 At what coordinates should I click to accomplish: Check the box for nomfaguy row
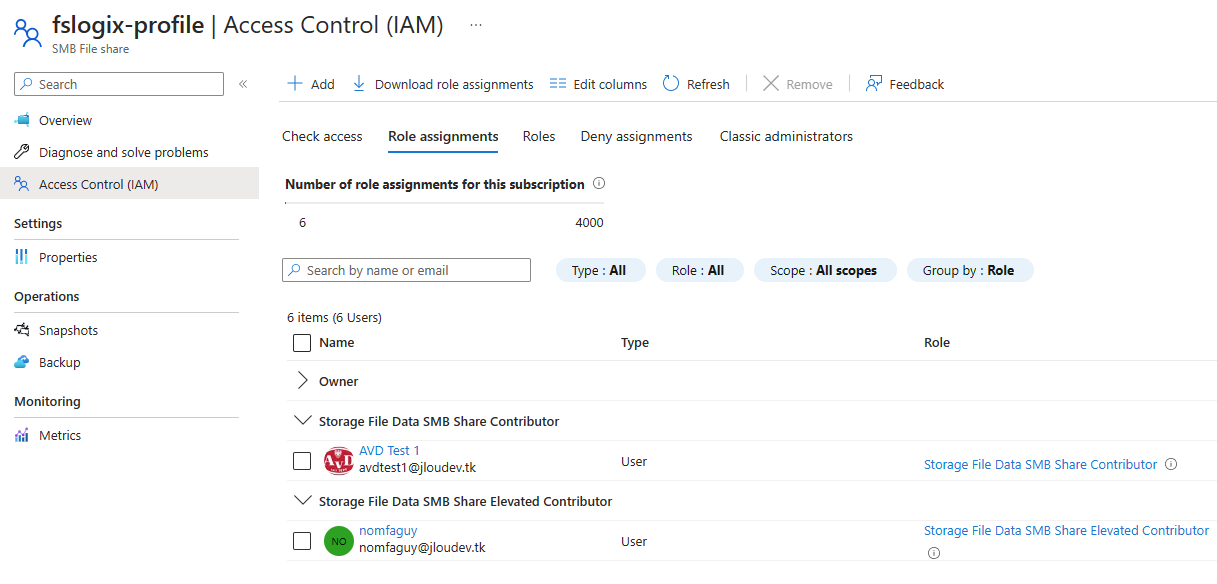(302, 541)
